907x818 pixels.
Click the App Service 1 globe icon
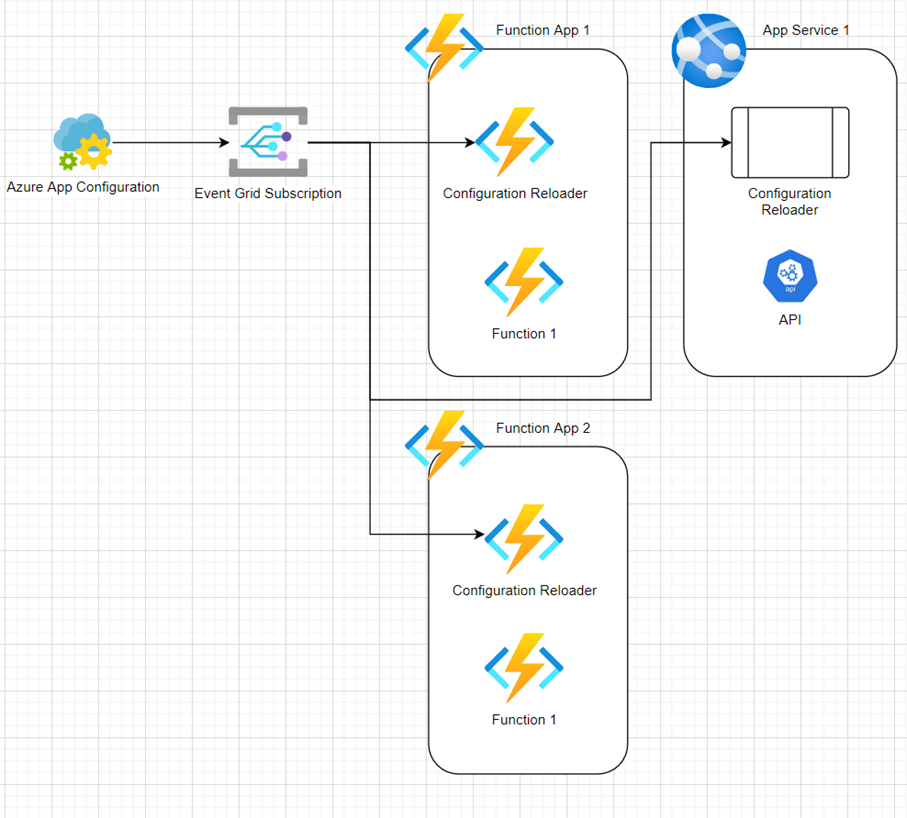(x=709, y=51)
